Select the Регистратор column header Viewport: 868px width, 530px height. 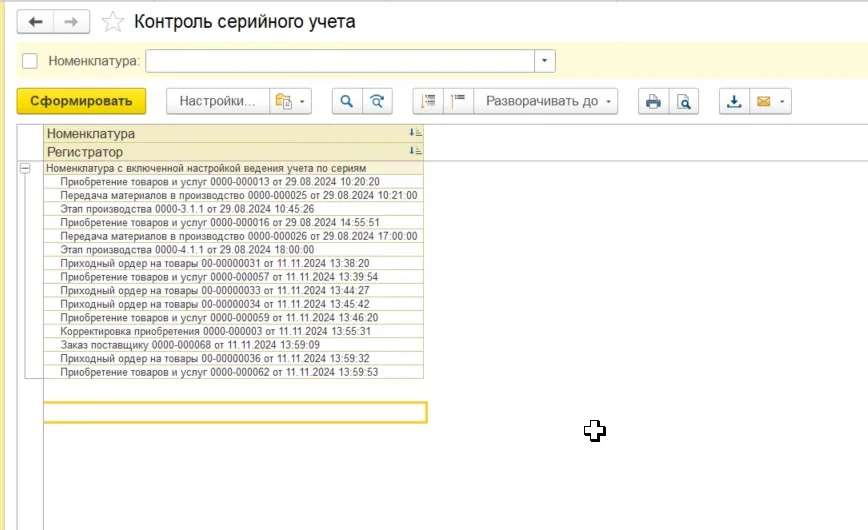tap(234, 152)
